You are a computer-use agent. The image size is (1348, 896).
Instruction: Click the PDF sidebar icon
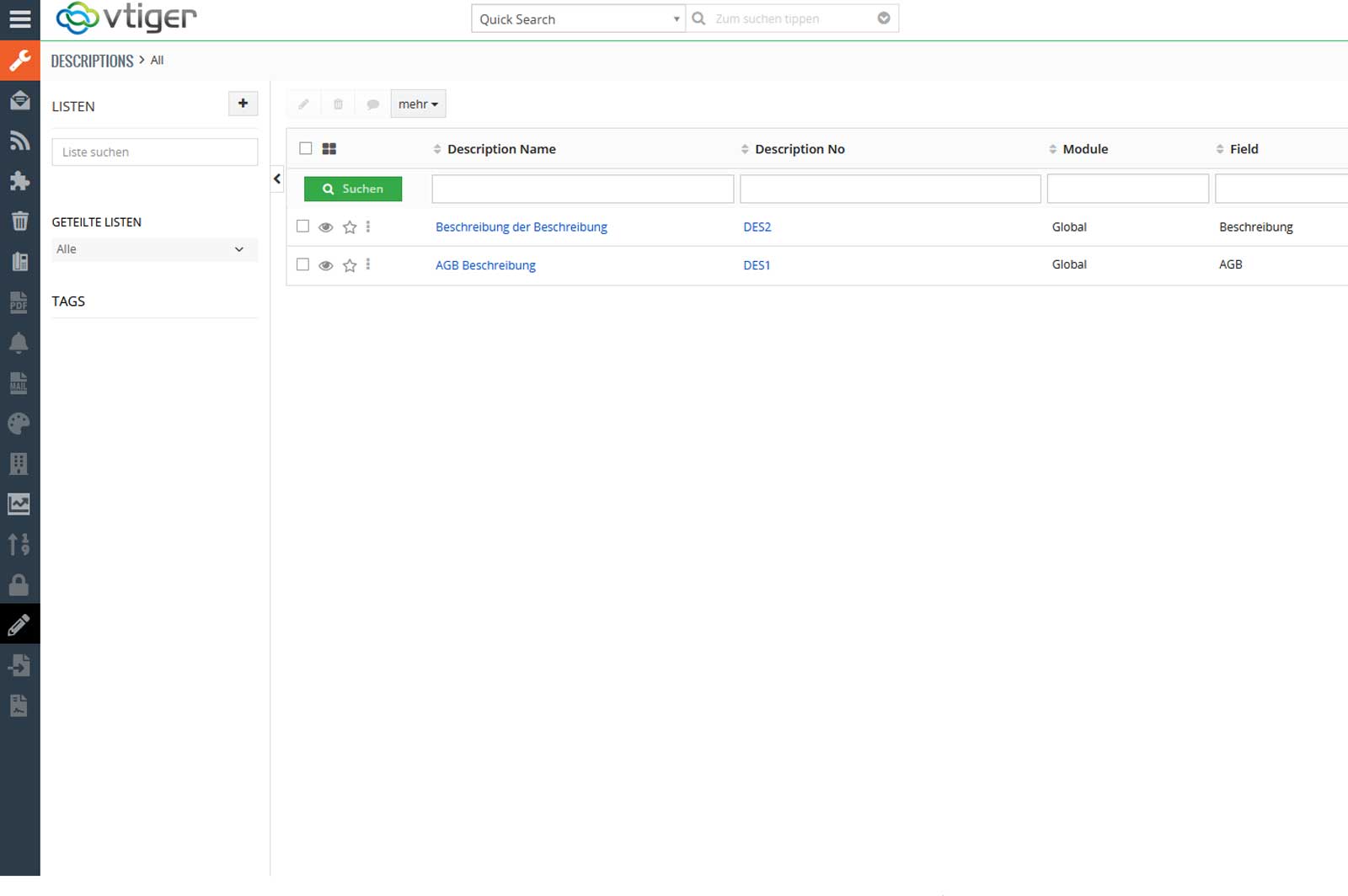19,302
